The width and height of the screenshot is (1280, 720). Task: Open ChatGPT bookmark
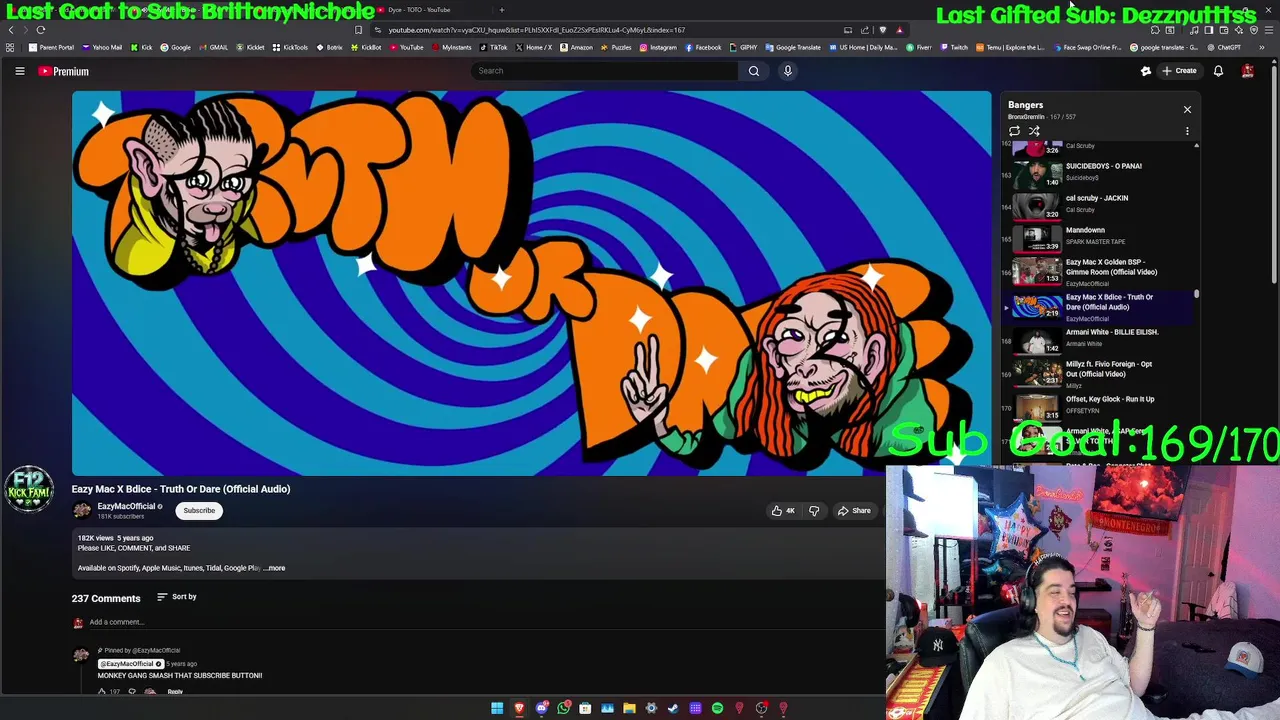(x=1224, y=47)
